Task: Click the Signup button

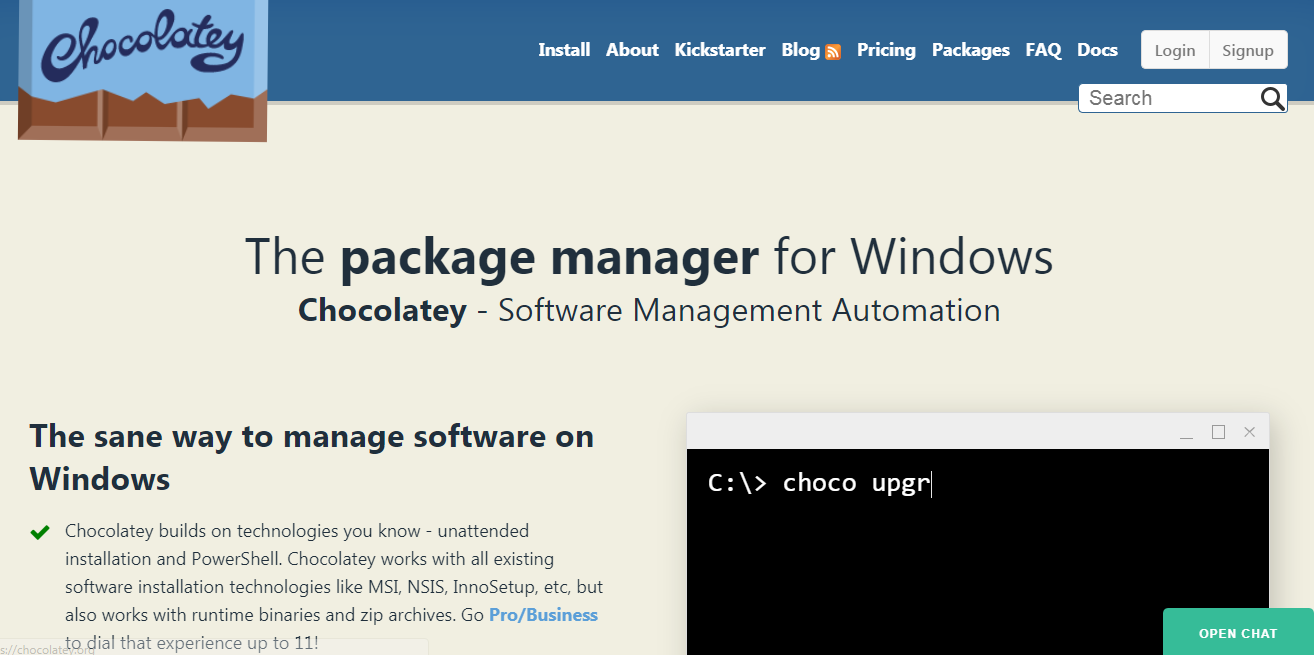Action: point(1248,50)
